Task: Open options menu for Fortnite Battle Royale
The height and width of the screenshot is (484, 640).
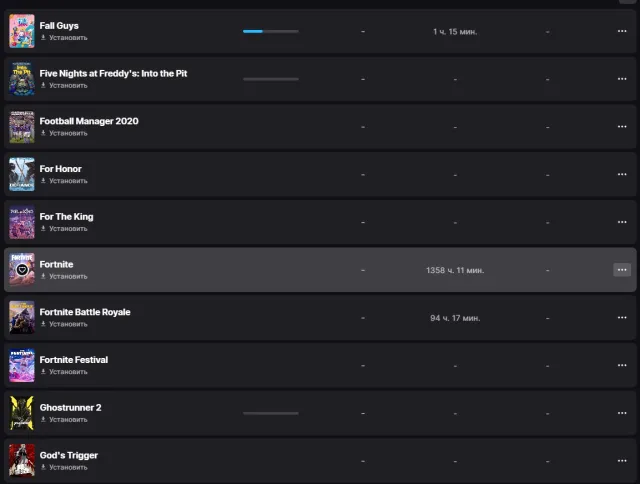Action: pyautogui.click(x=622, y=317)
